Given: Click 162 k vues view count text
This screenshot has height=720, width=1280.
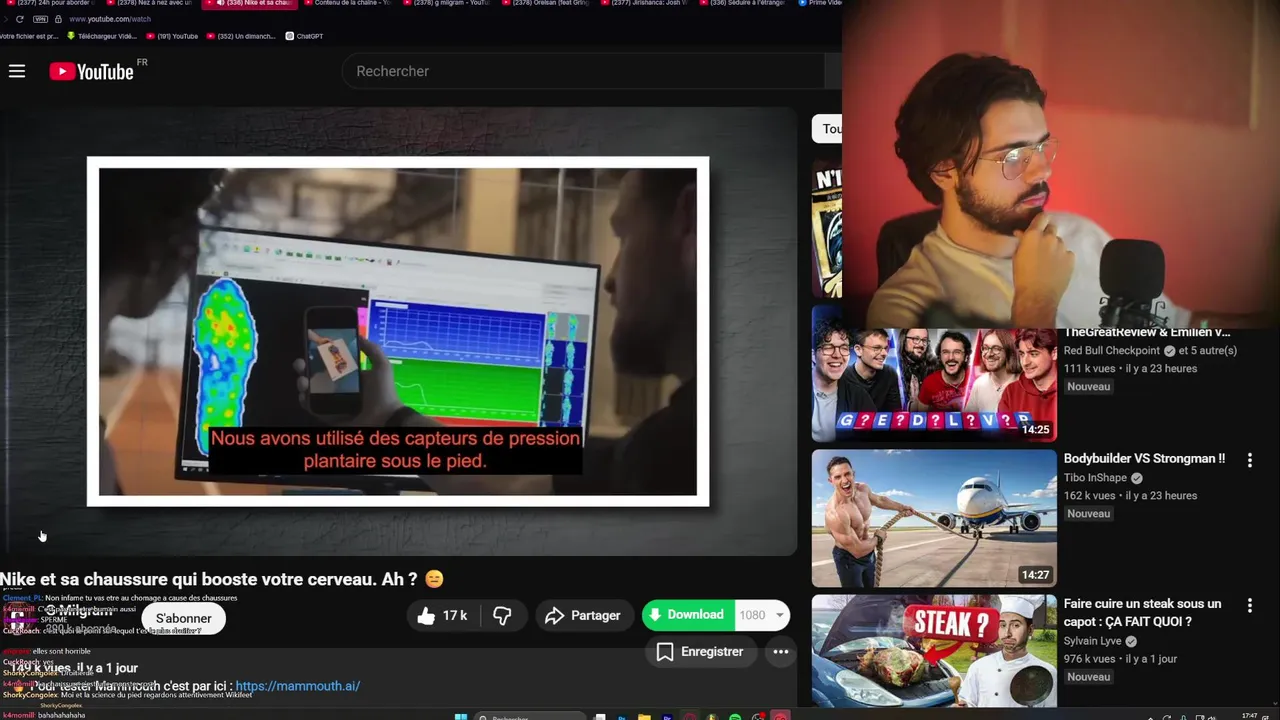Looking at the screenshot, I should (x=1090, y=496).
